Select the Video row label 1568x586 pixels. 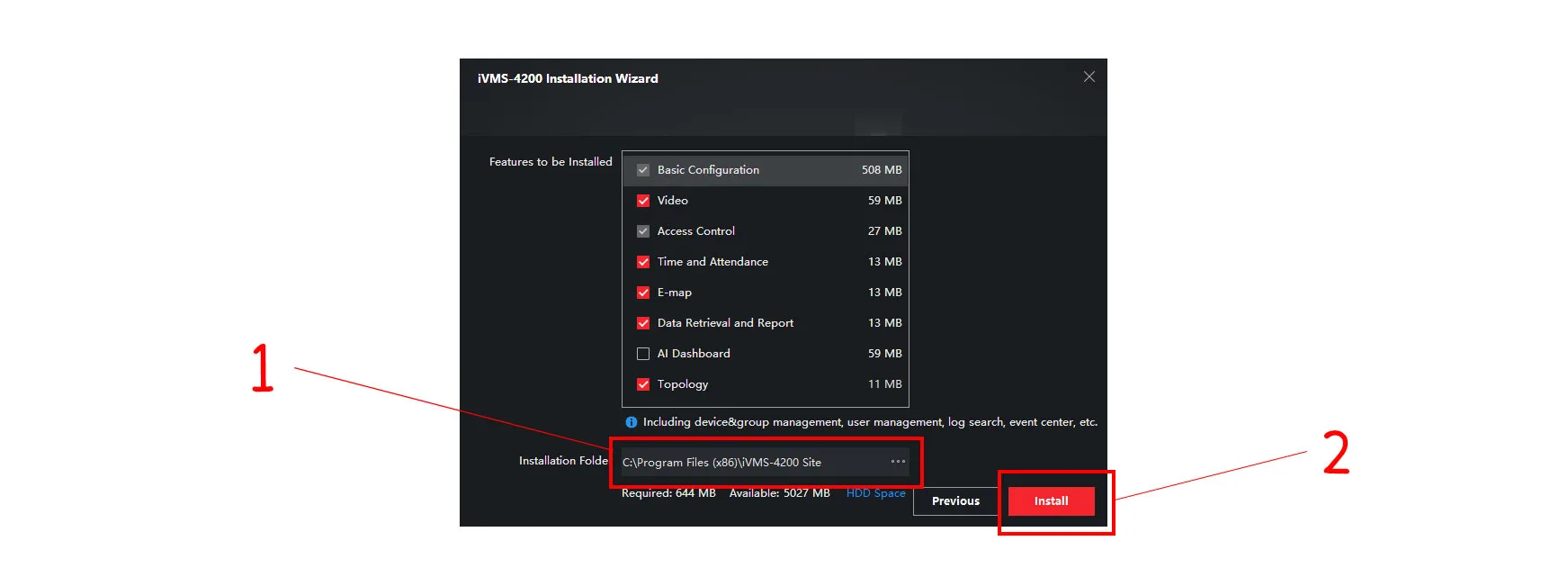coord(672,201)
